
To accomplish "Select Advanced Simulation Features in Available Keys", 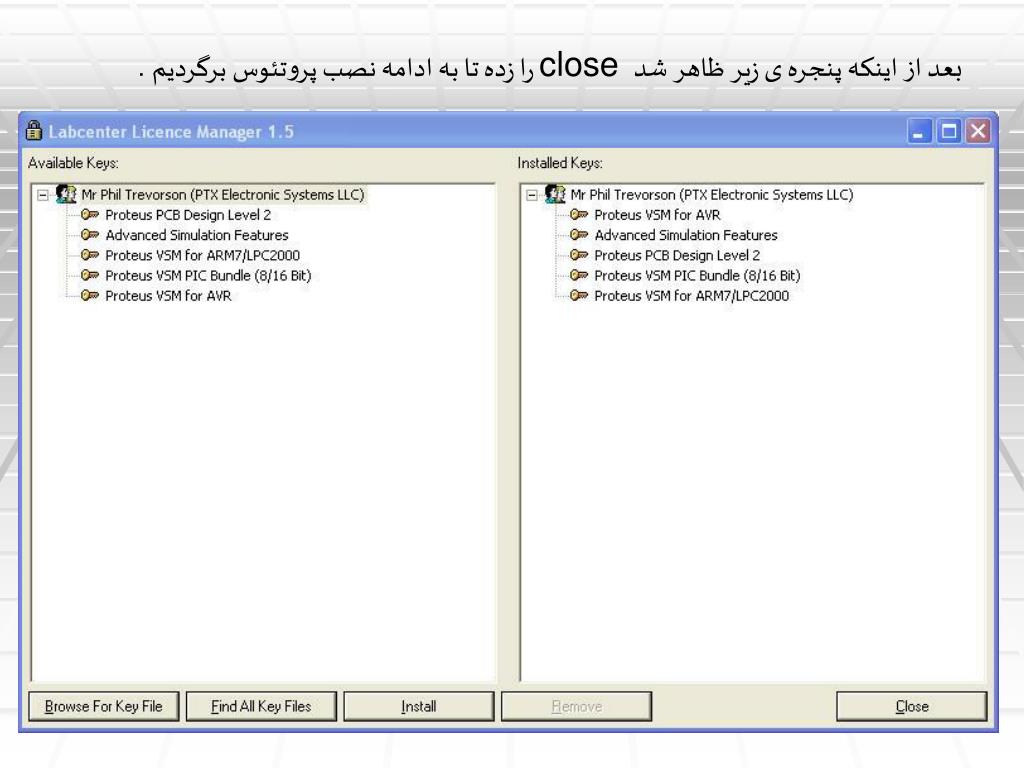I will point(197,235).
